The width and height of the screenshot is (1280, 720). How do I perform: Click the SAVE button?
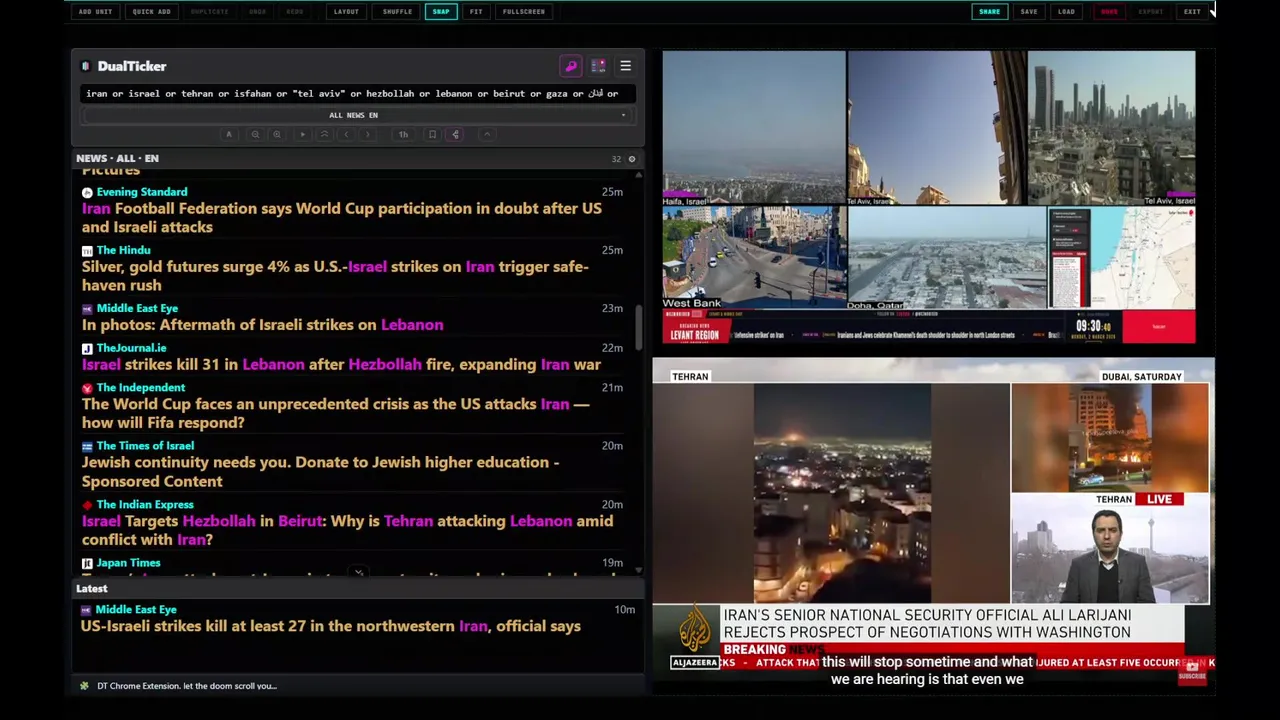tap(1029, 12)
